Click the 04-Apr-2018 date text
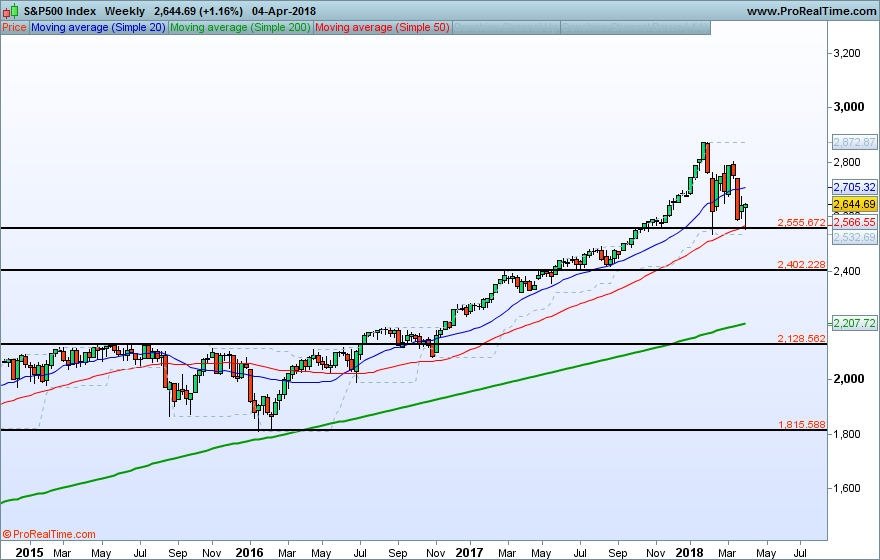This screenshot has width=880, height=560. pos(283,11)
